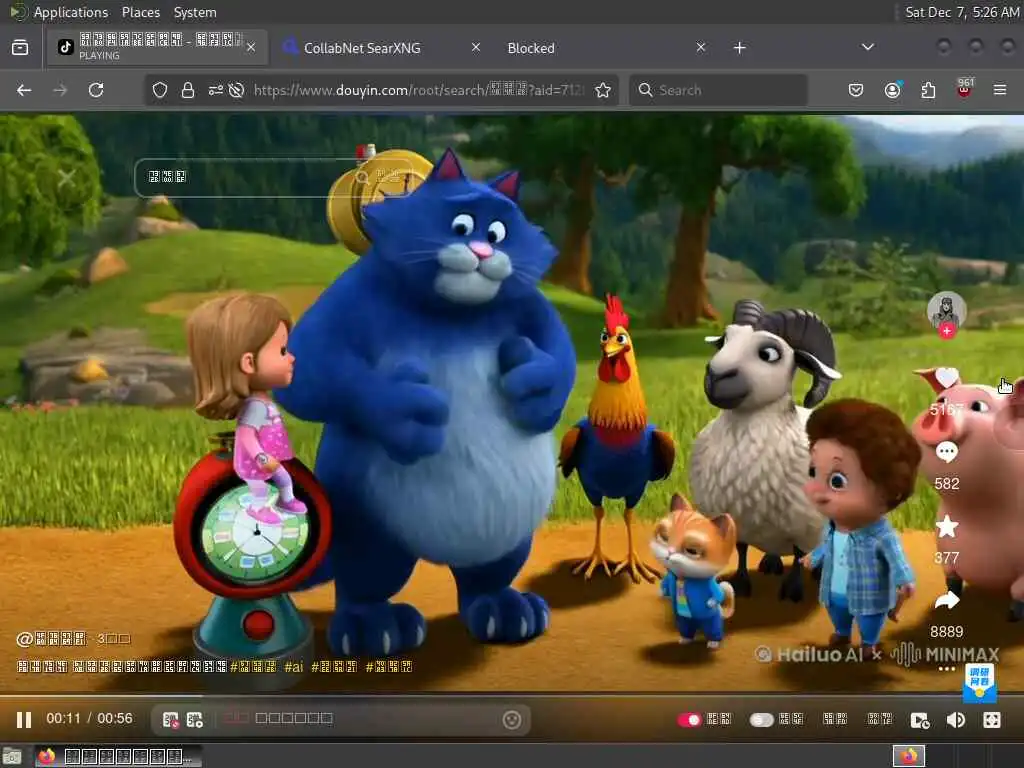Close the CollabNet SearXNG tab
This screenshot has height=768, width=1024.
pyautogui.click(x=476, y=47)
